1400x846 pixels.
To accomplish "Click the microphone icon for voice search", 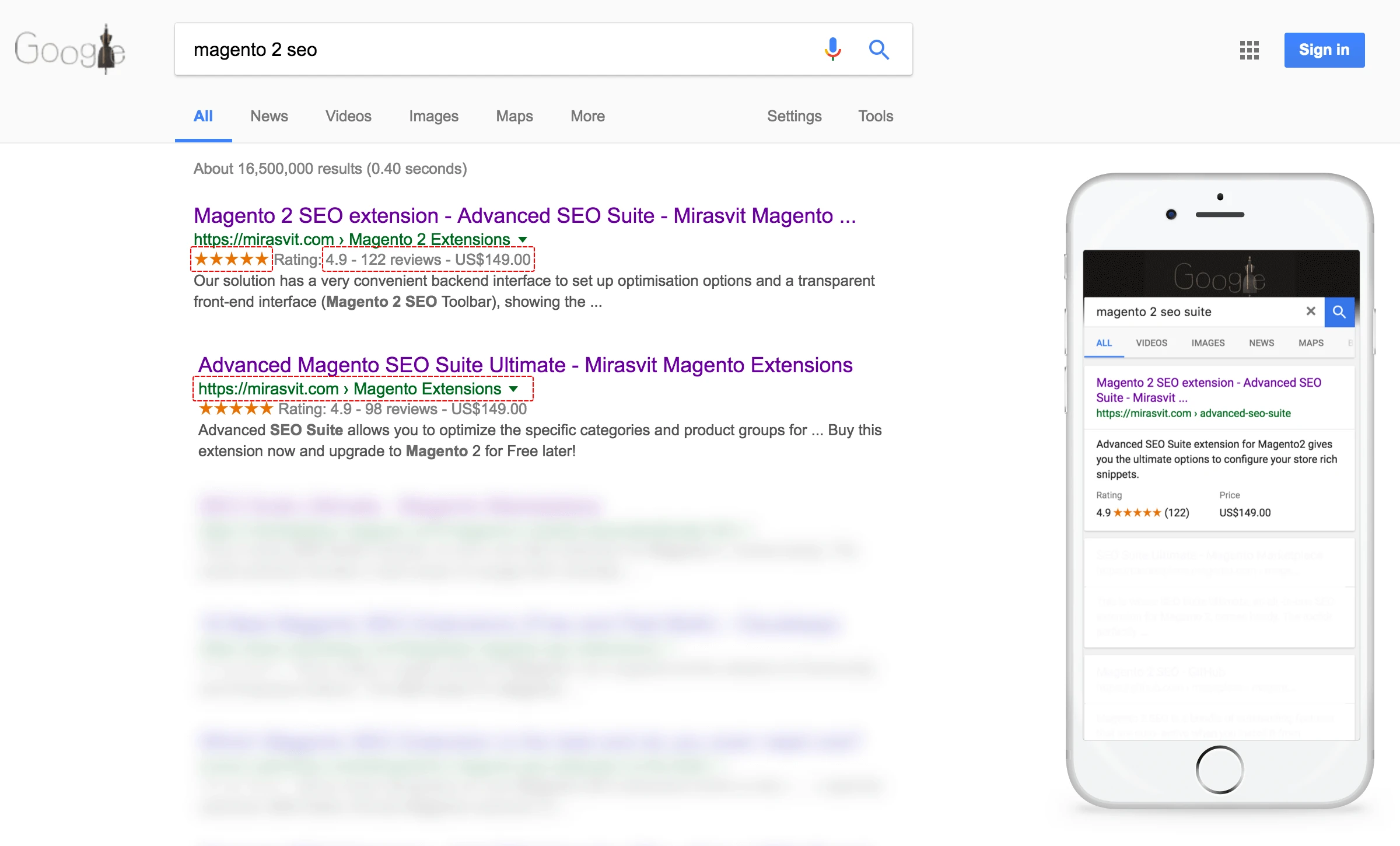I will pyautogui.click(x=833, y=50).
